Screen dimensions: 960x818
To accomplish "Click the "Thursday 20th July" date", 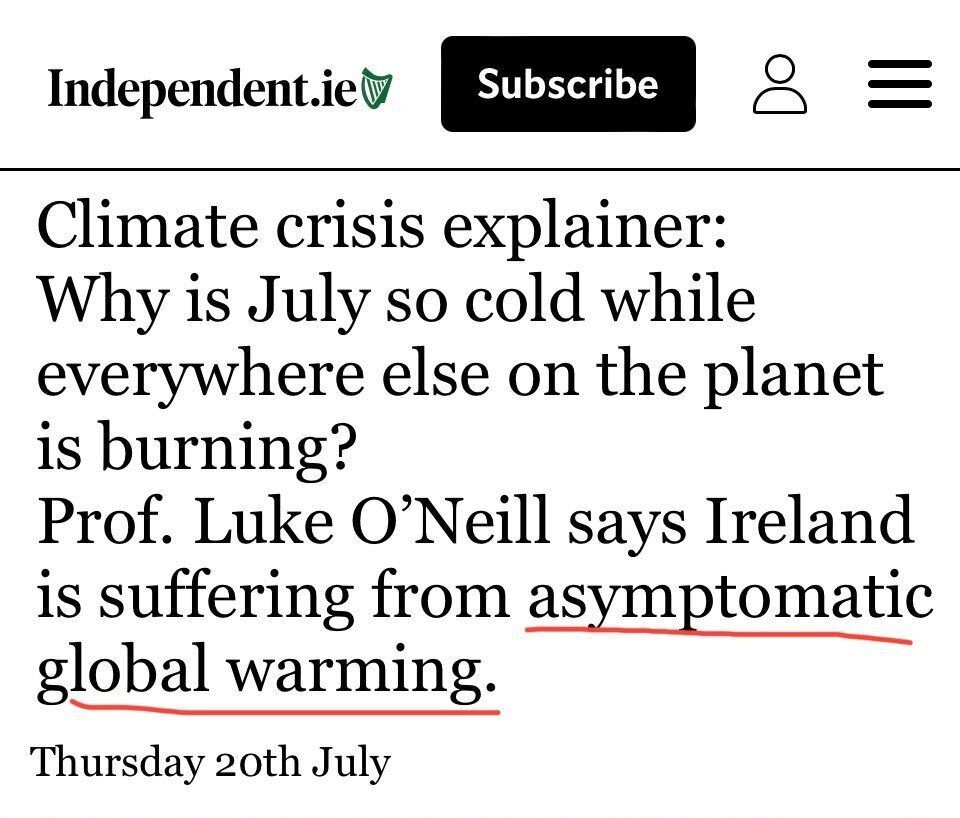I will pyautogui.click(x=211, y=763).
